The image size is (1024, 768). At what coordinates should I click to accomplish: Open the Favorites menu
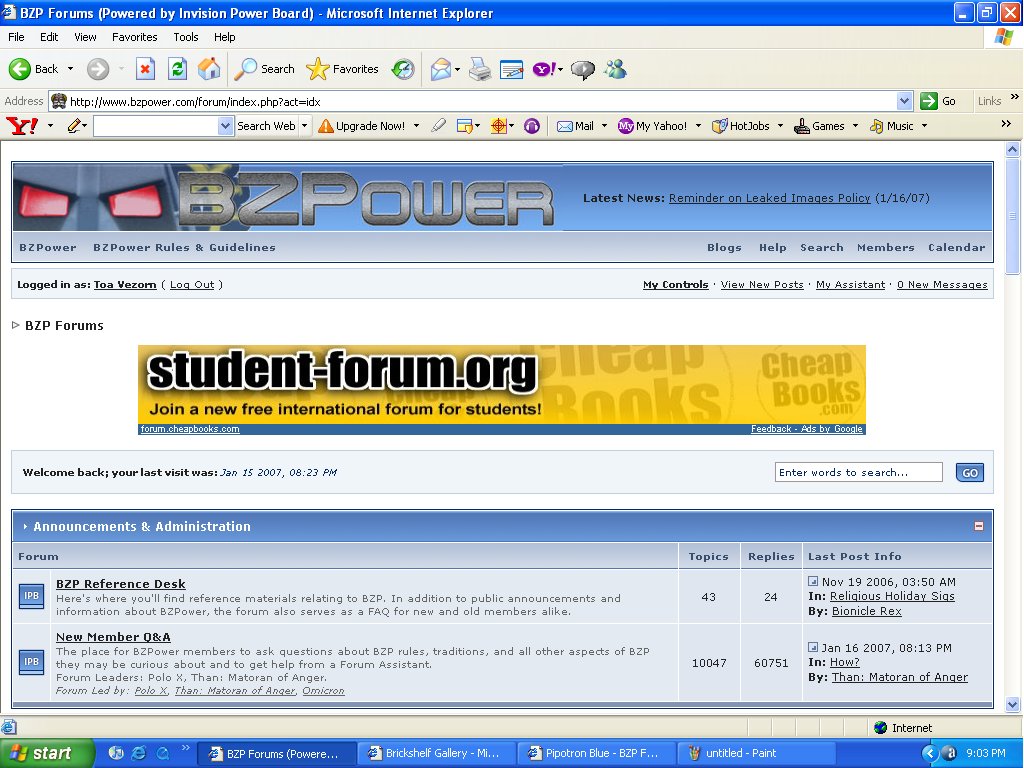pos(135,37)
